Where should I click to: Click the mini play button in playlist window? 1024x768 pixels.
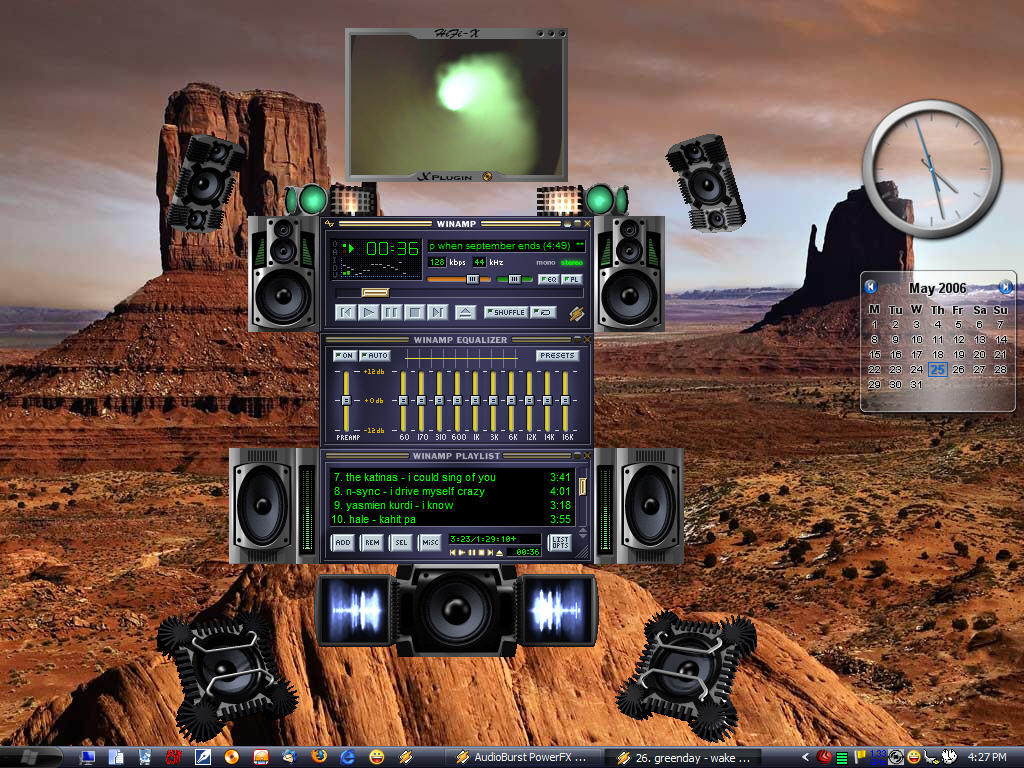[462, 552]
